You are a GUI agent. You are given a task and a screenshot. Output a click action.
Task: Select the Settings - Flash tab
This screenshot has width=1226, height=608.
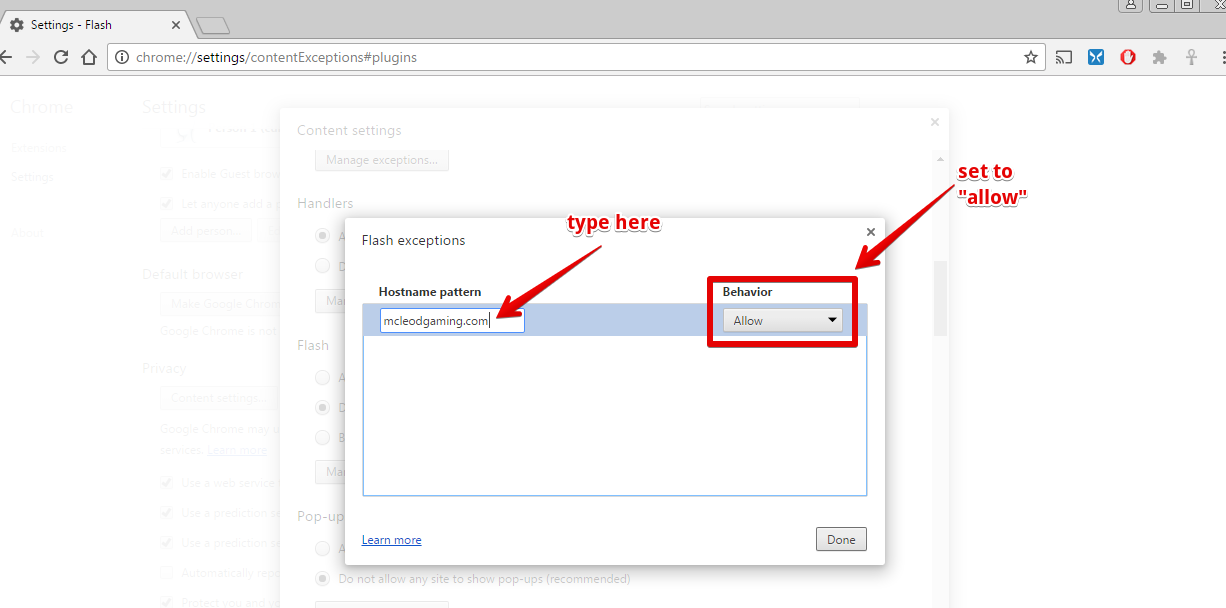pos(90,24)
